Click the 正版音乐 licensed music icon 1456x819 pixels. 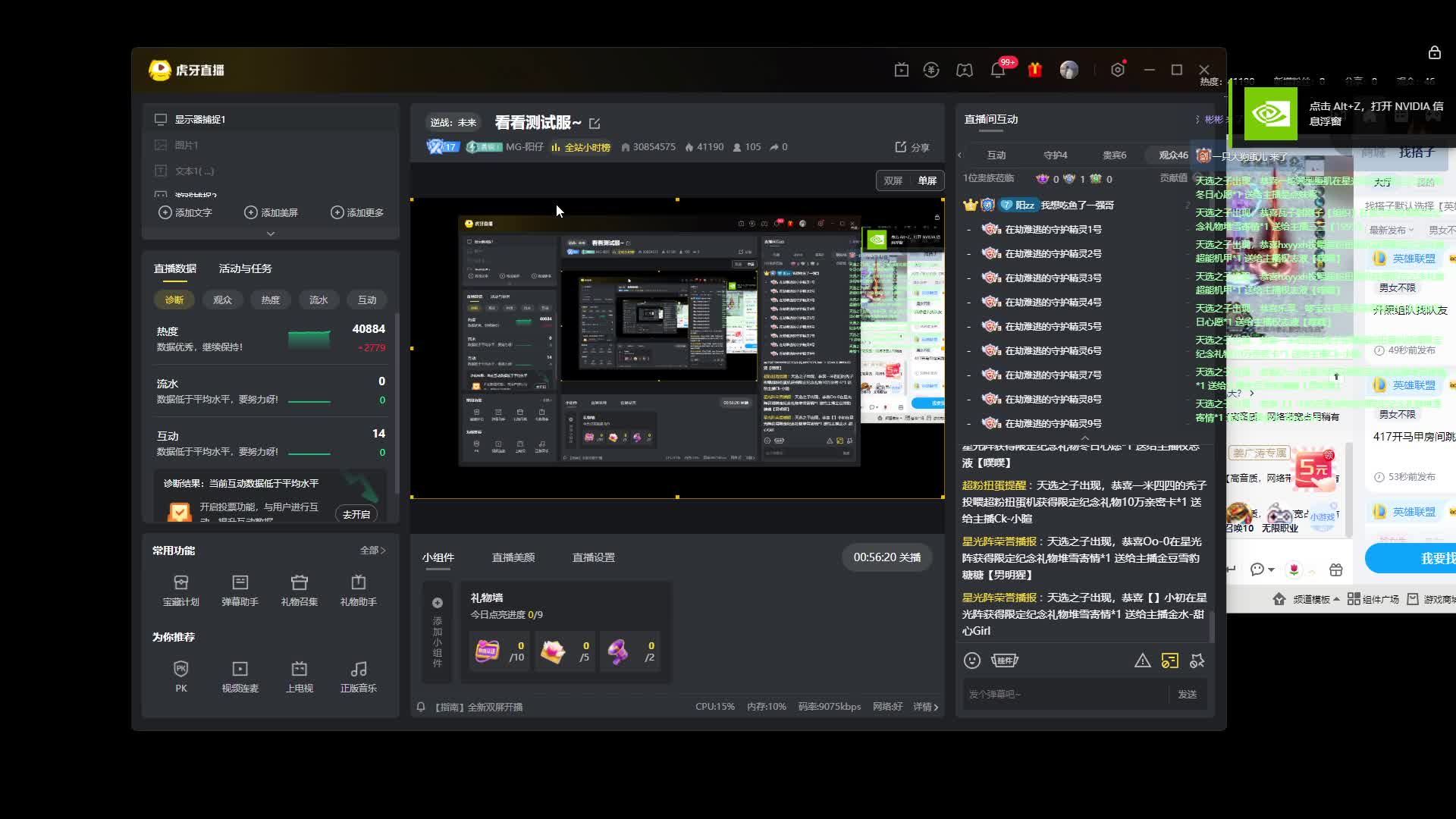(358, 676)
